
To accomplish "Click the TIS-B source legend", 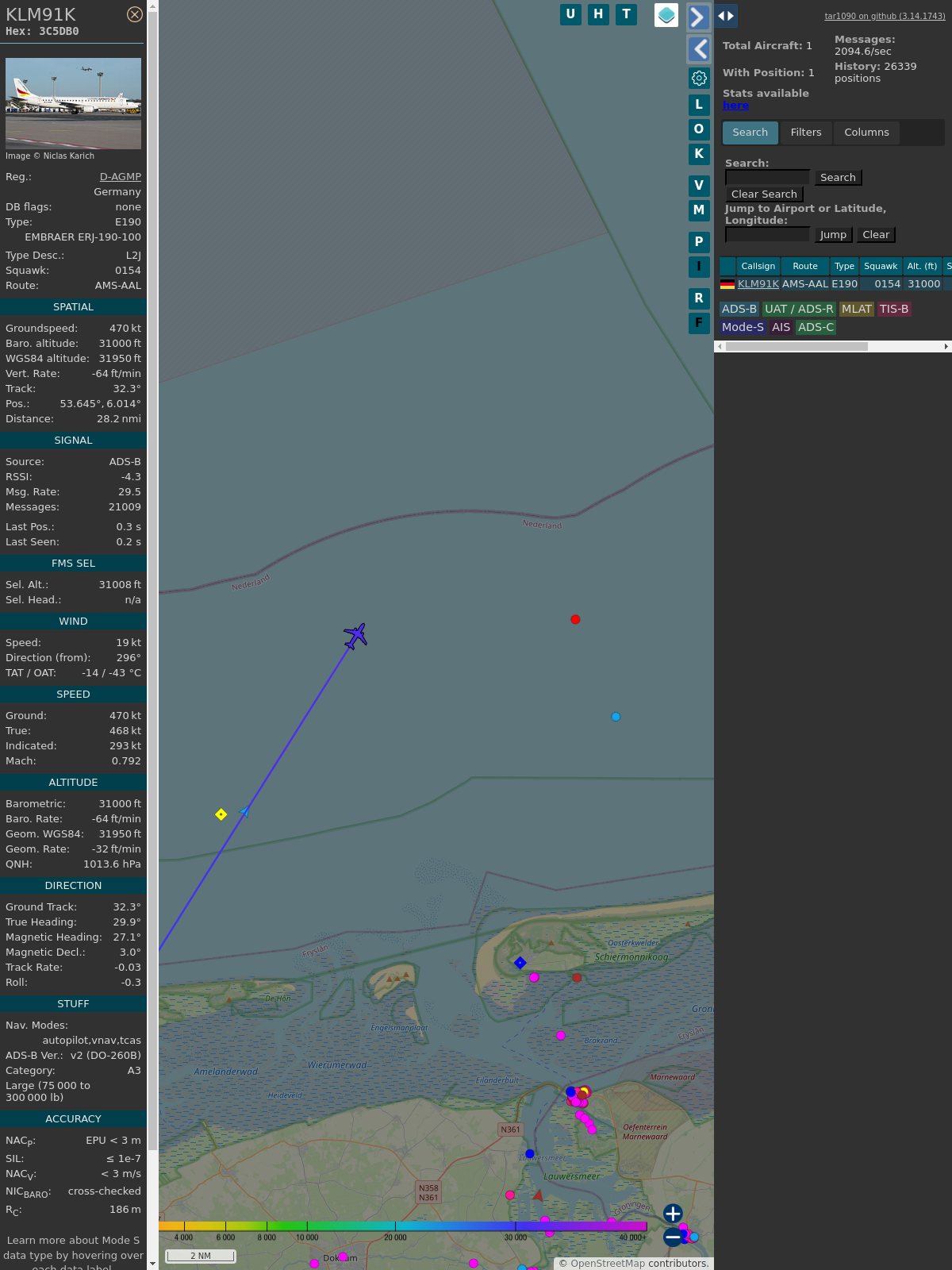I will [894, 310].
